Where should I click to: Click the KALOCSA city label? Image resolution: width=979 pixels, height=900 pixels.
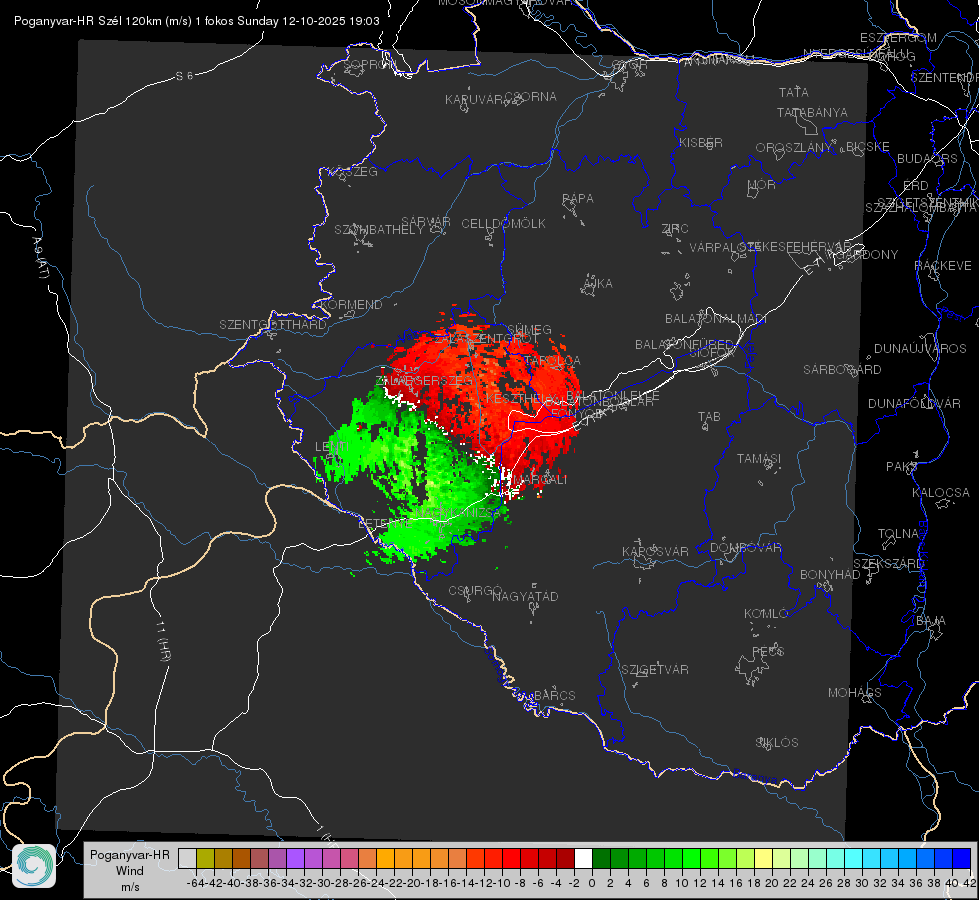click(941, 493)
